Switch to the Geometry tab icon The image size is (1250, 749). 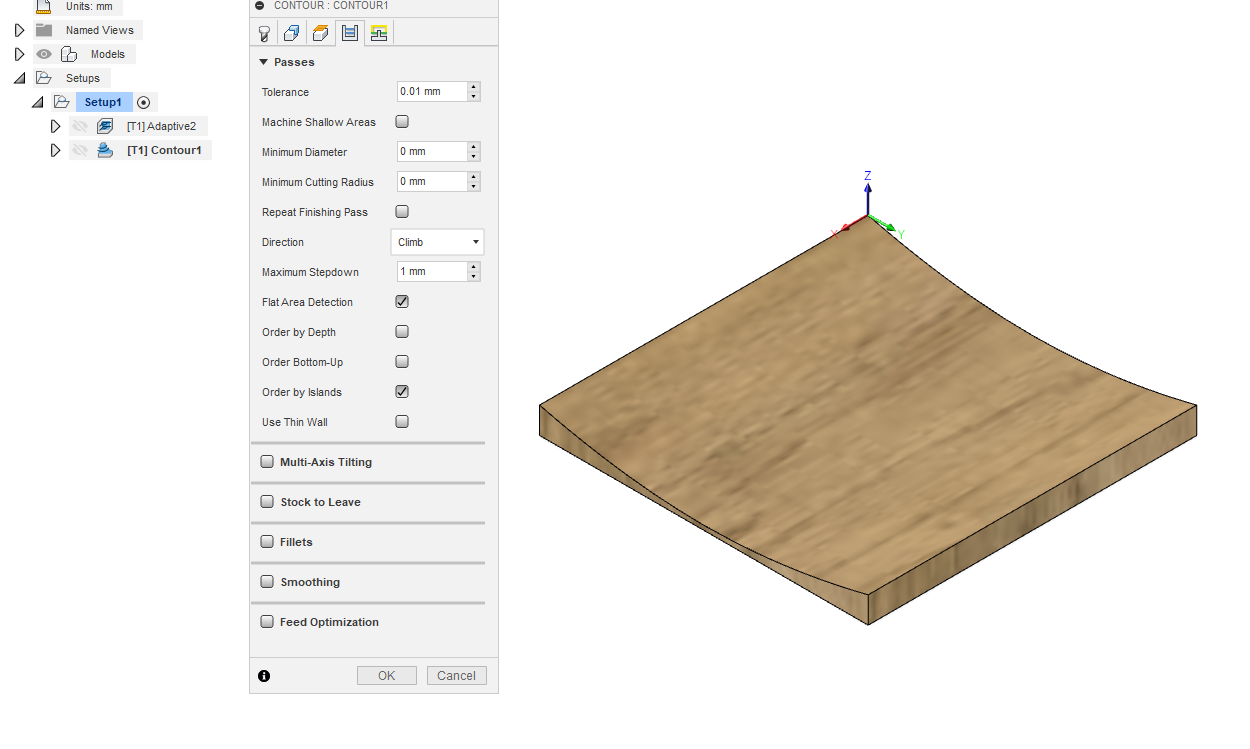(292, 33)
